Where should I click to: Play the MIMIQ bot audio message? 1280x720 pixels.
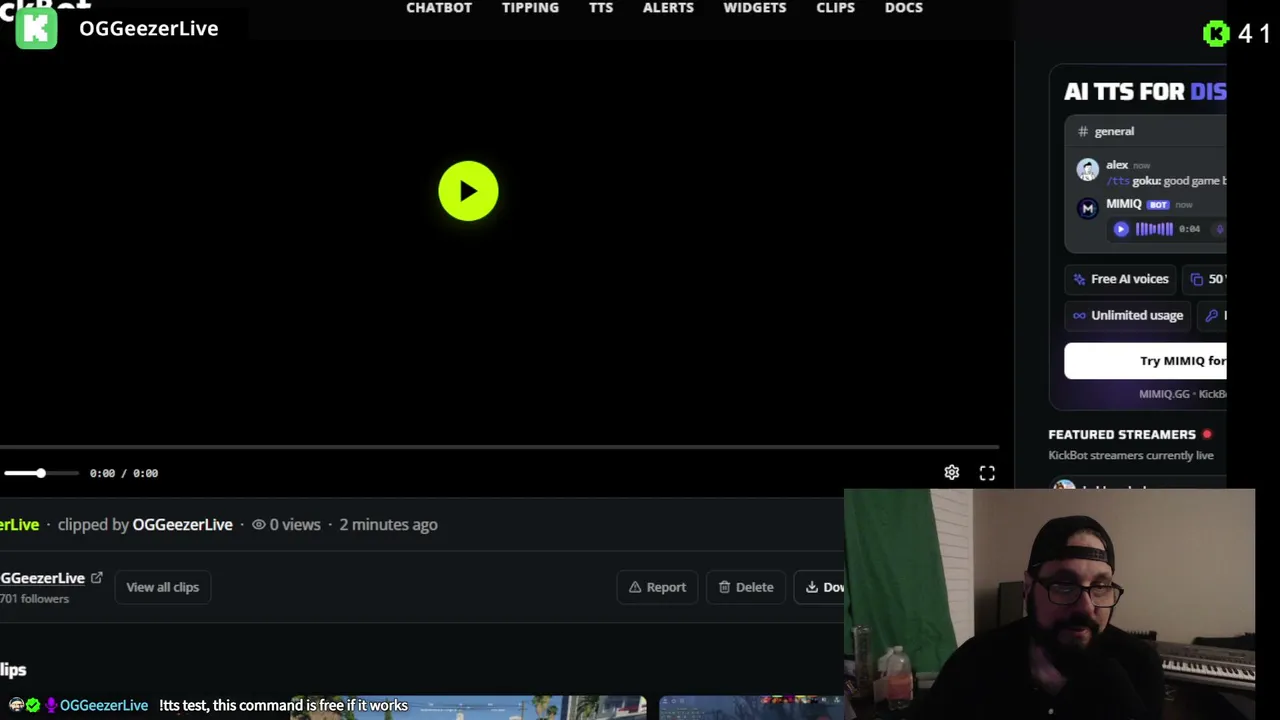click(x=1121, y=229)
